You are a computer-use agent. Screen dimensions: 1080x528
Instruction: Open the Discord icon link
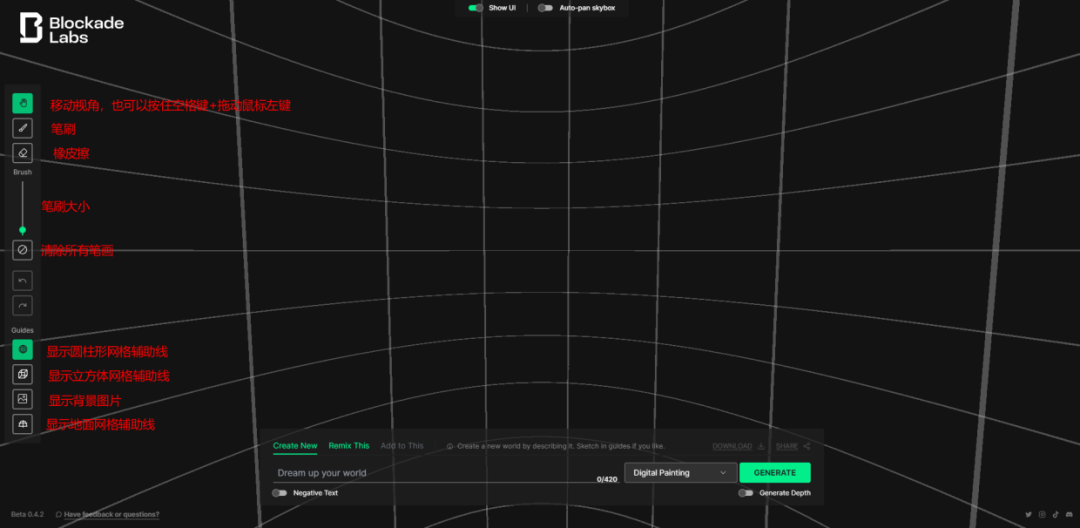pos(1068,514)
